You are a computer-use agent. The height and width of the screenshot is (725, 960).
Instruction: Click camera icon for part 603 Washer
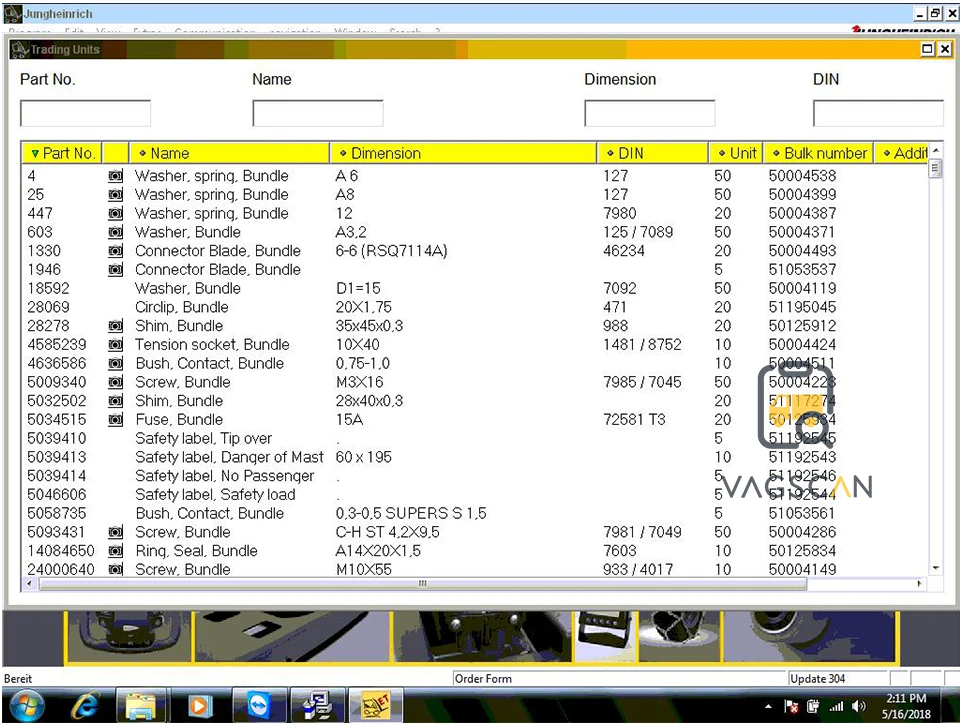pyautogui.click(x=115, y=232)
